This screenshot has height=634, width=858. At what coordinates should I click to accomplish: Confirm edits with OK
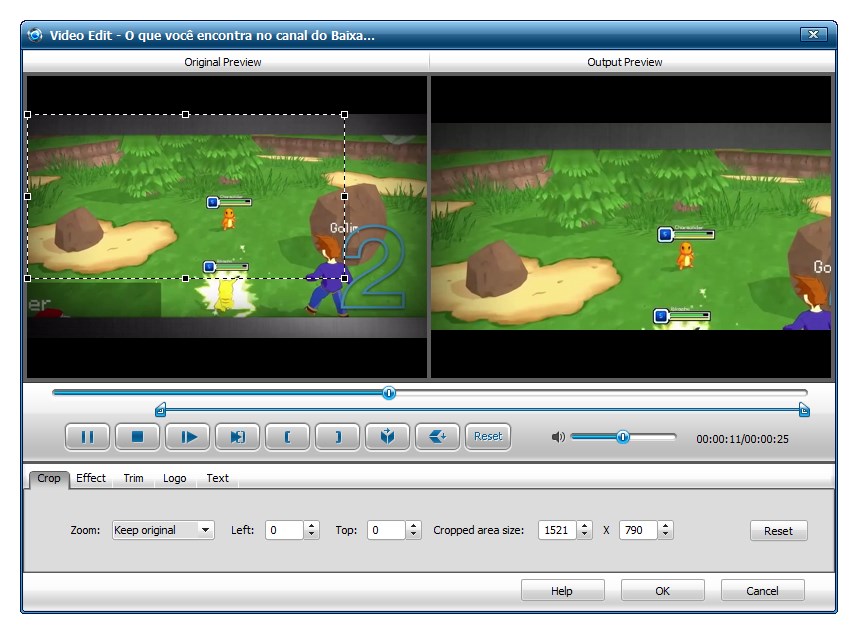[x=663, y=591]
